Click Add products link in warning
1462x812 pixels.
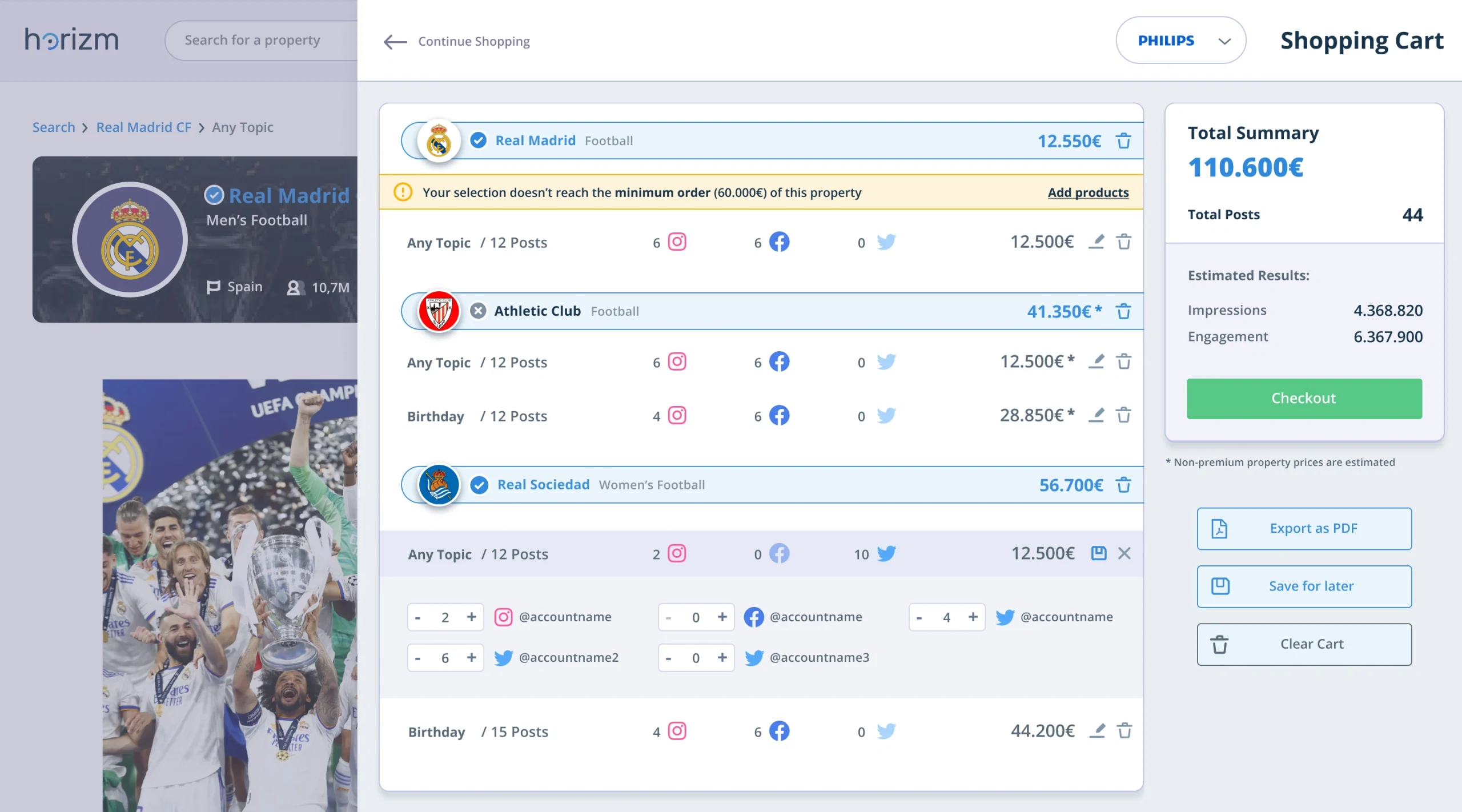1088,192
